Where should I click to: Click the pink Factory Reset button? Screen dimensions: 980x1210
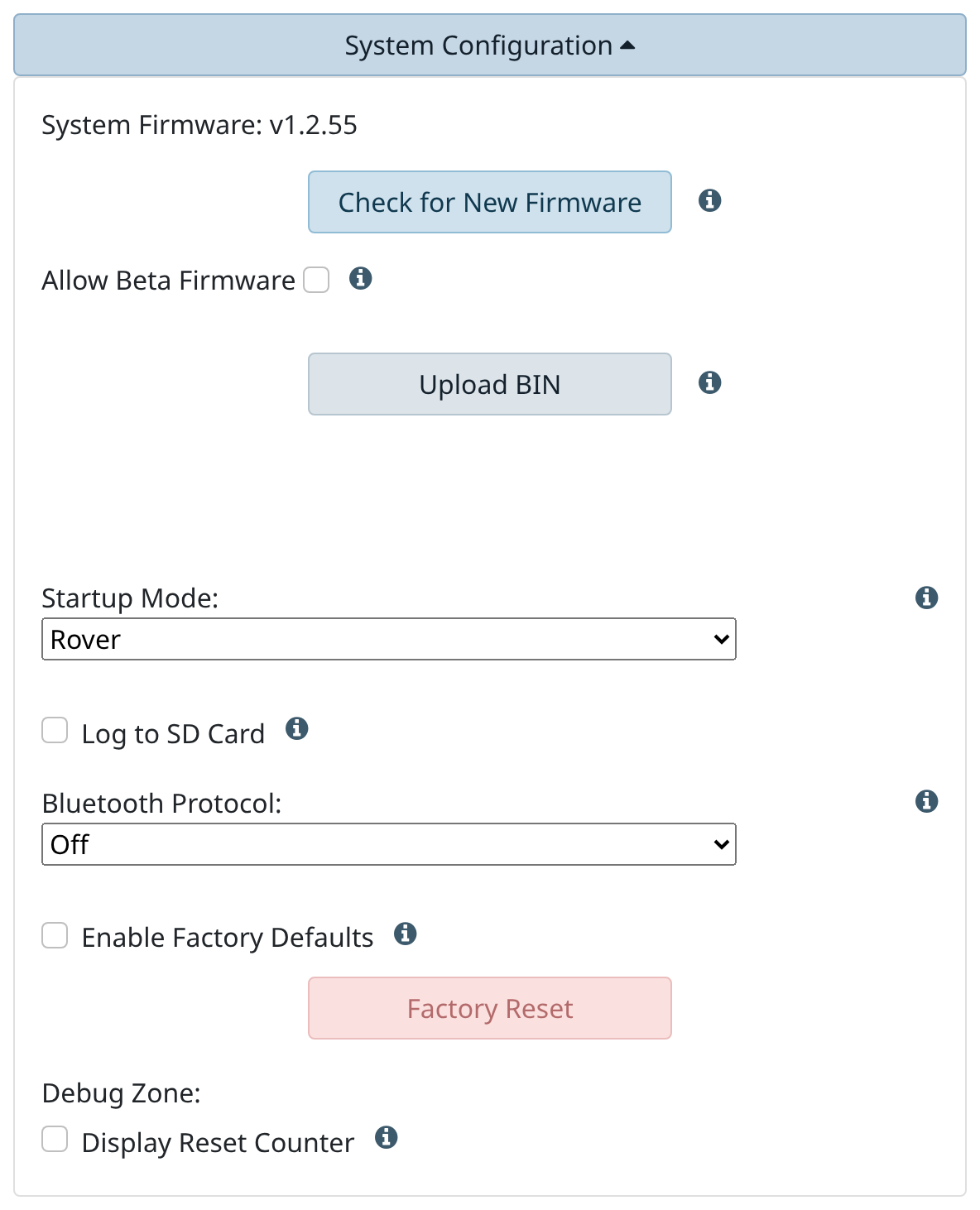coord(490,1008)
